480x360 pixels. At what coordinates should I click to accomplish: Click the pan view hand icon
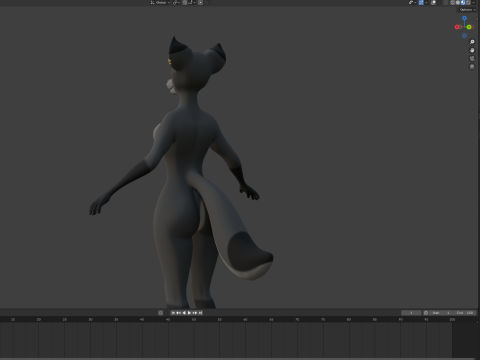pos(472,50)
